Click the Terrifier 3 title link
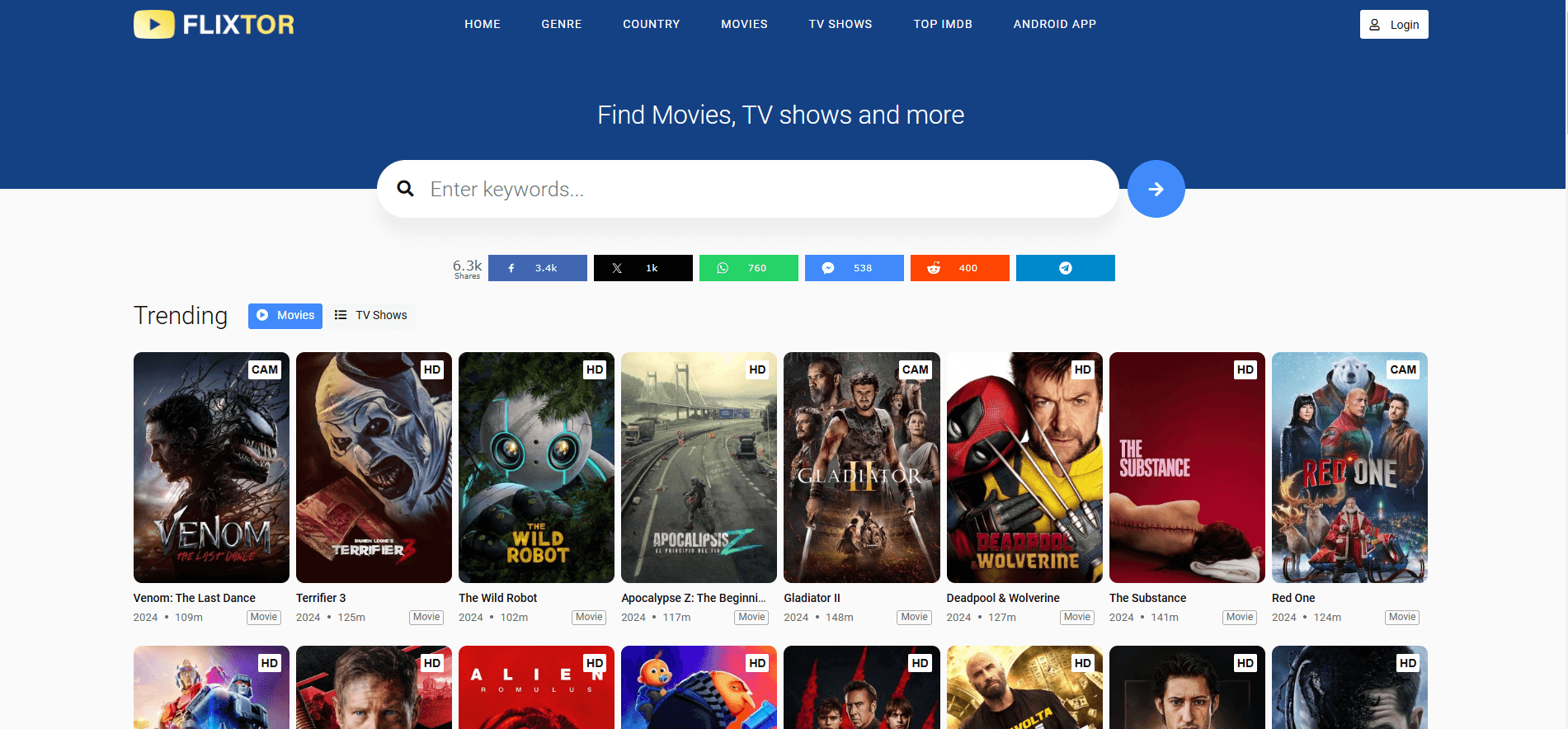 (x=321, y=598)
